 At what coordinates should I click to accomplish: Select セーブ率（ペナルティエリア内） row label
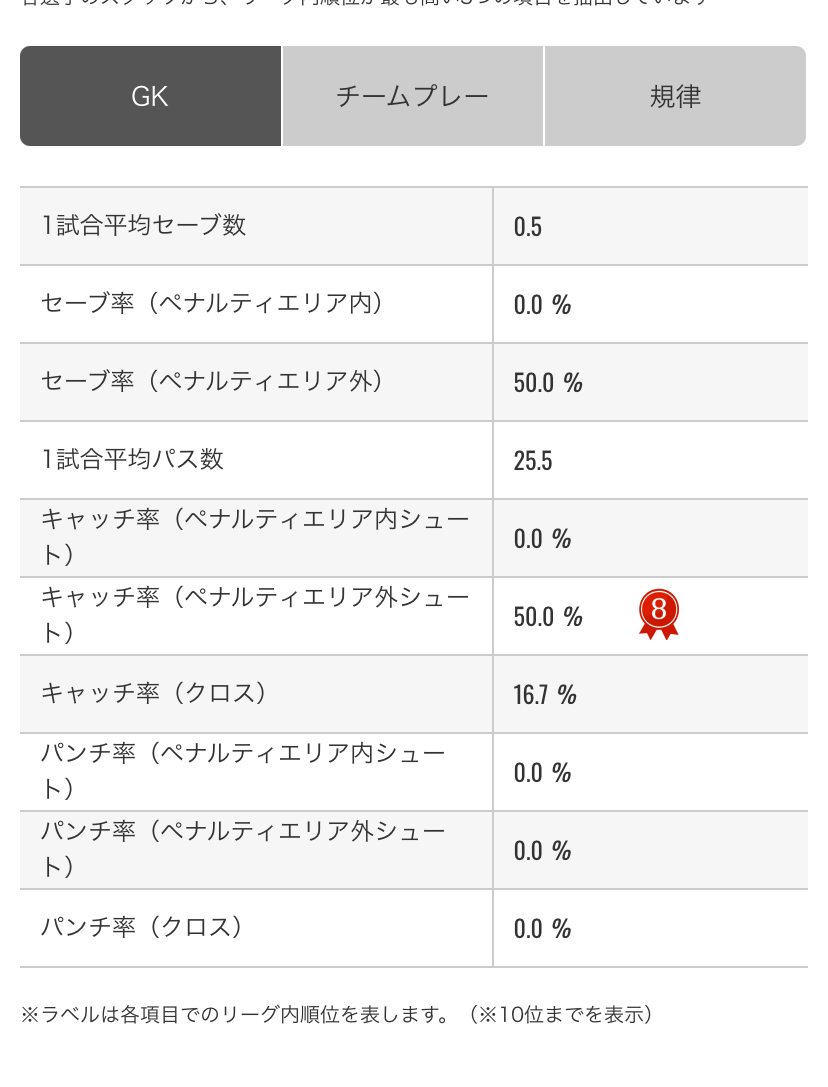pyautogui.click(x=212, y=303)
